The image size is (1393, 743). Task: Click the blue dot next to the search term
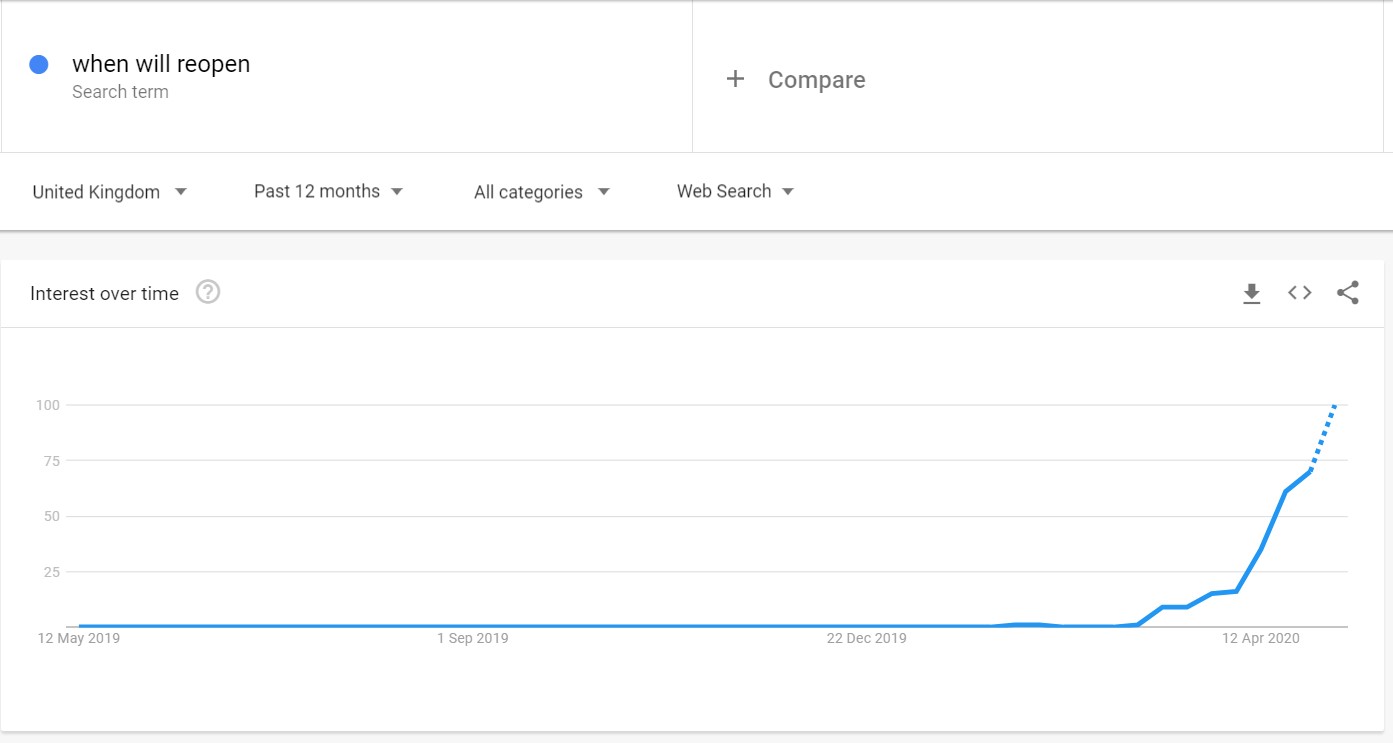[x=39, y=63]
